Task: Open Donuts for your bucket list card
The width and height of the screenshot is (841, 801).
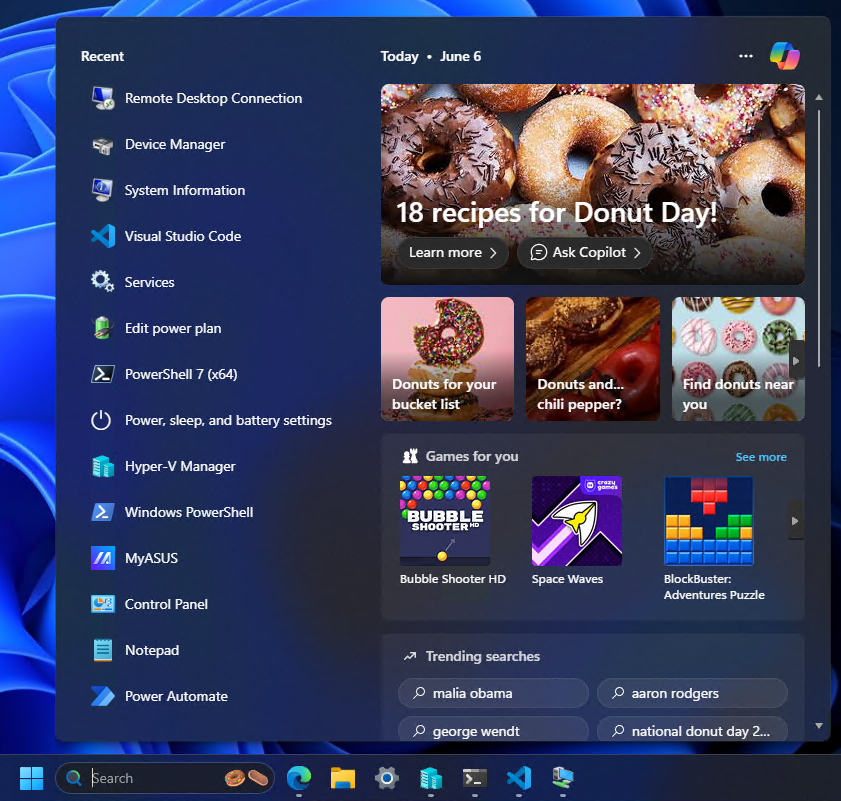Action: tap(447, 358)
